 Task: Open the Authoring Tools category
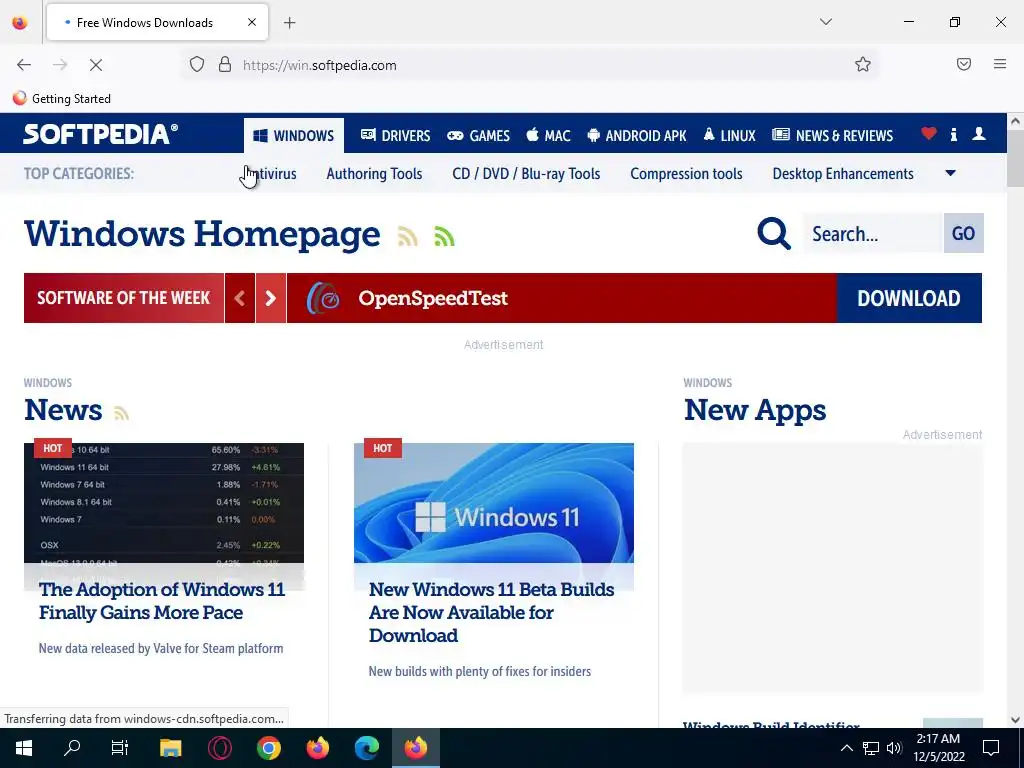coord(374,174)
